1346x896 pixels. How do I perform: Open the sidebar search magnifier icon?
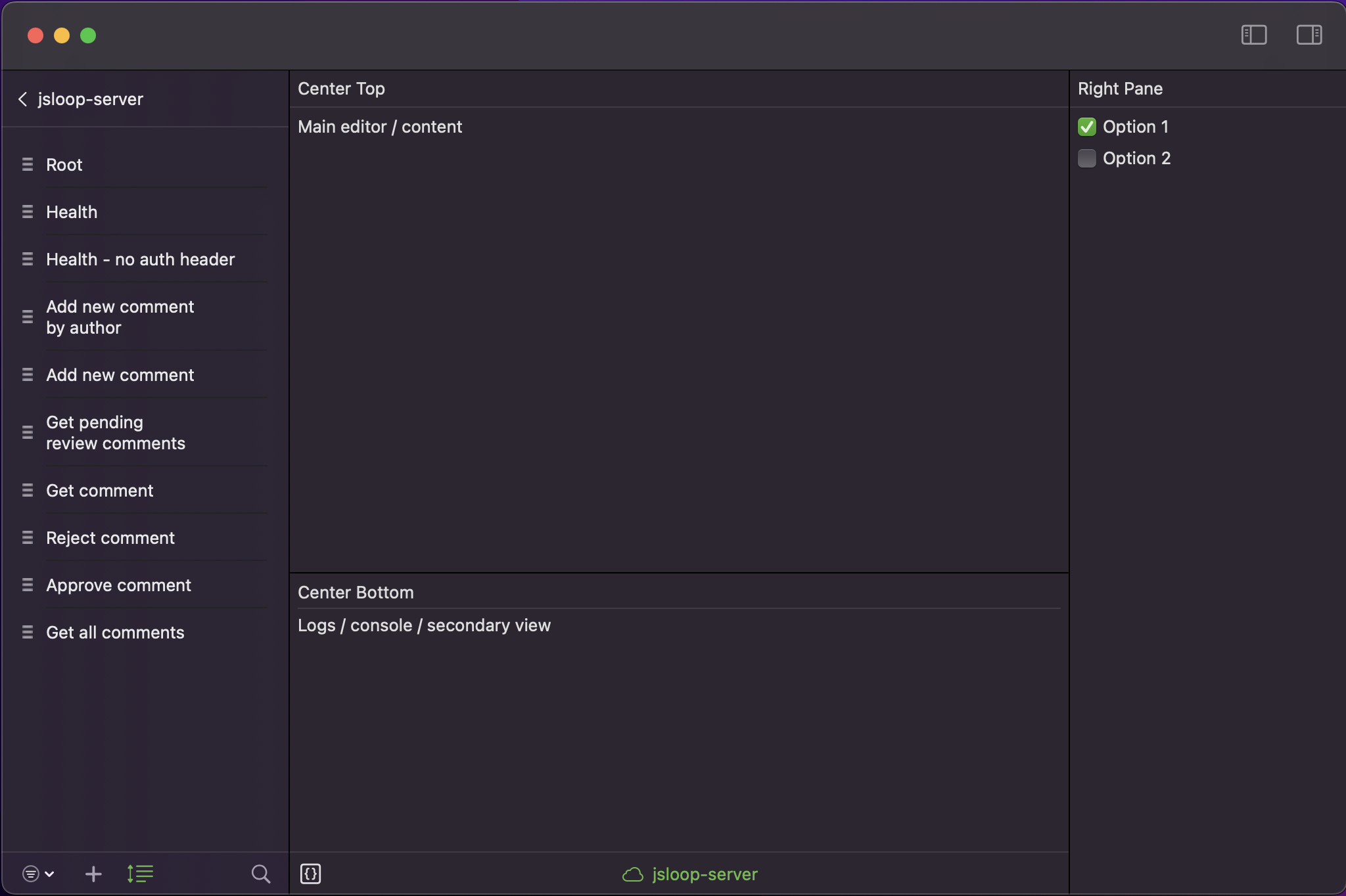(261, 874)
